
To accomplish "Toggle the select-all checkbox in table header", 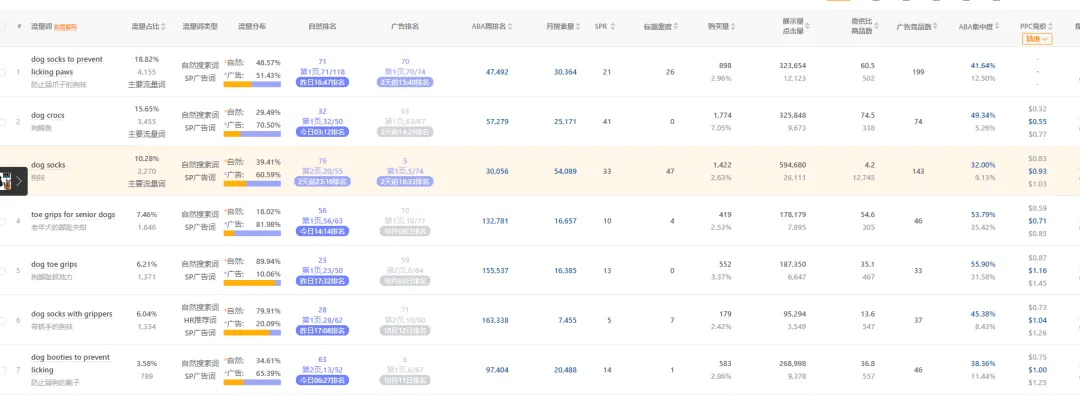I will 2,27.
